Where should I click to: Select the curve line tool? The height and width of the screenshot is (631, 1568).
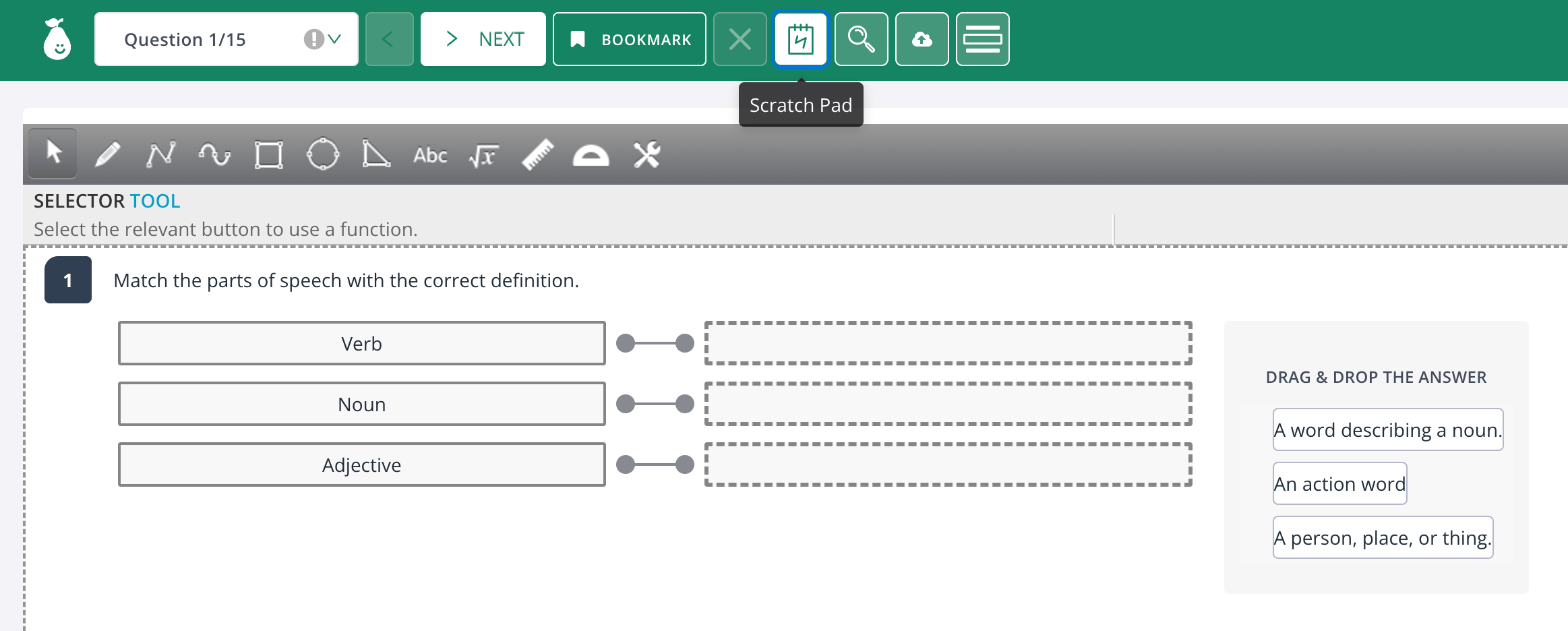215,154
